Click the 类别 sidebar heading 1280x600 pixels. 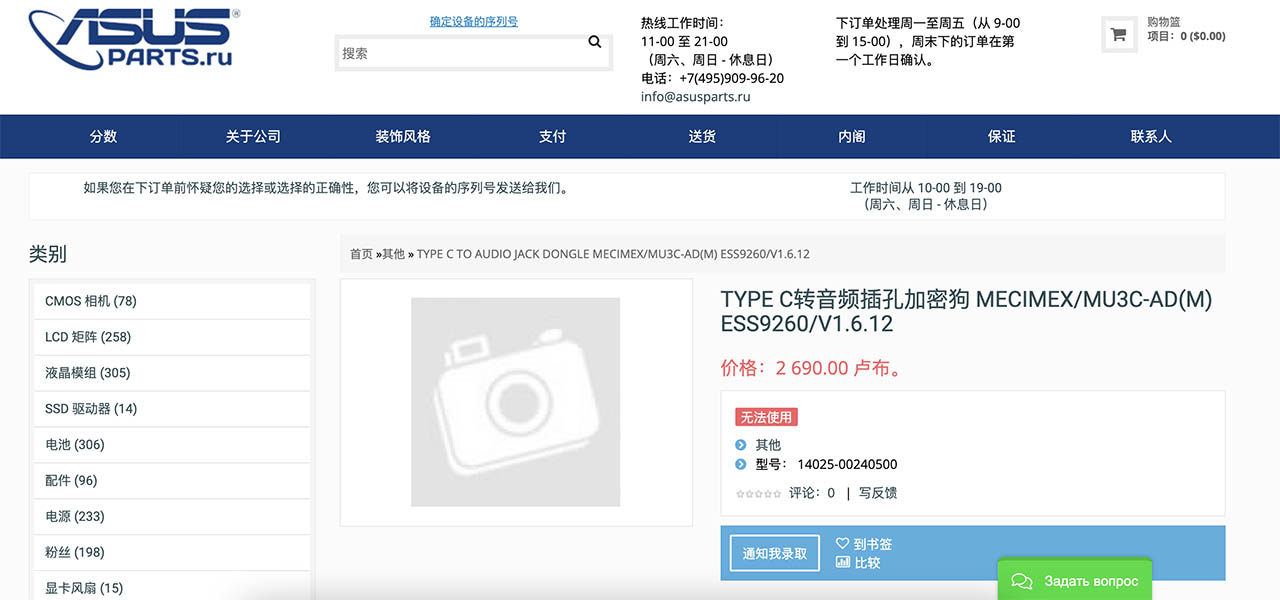click(48, 254)
